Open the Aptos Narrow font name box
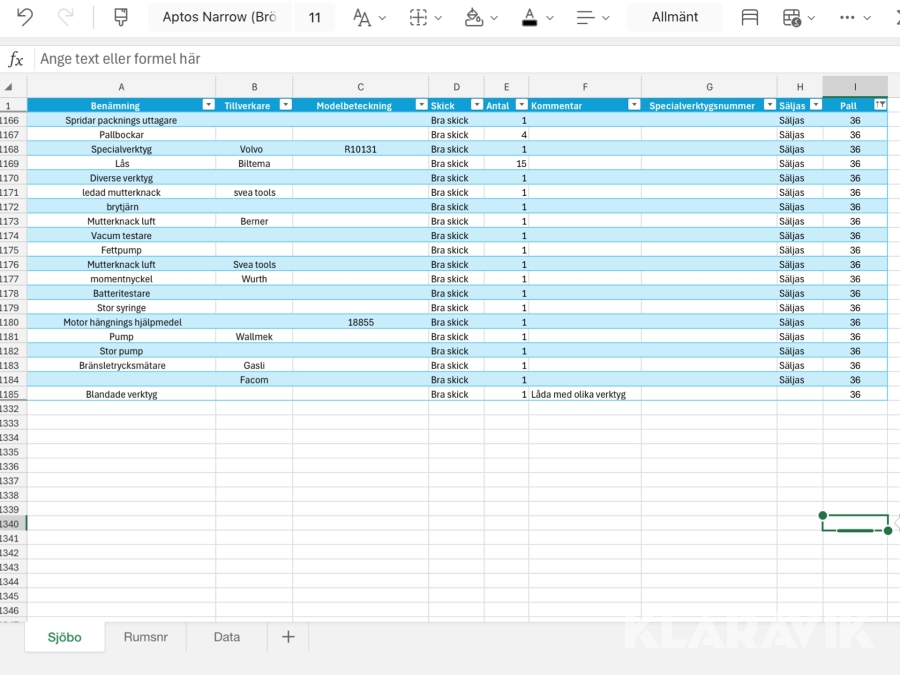 [x=219, y=17]
